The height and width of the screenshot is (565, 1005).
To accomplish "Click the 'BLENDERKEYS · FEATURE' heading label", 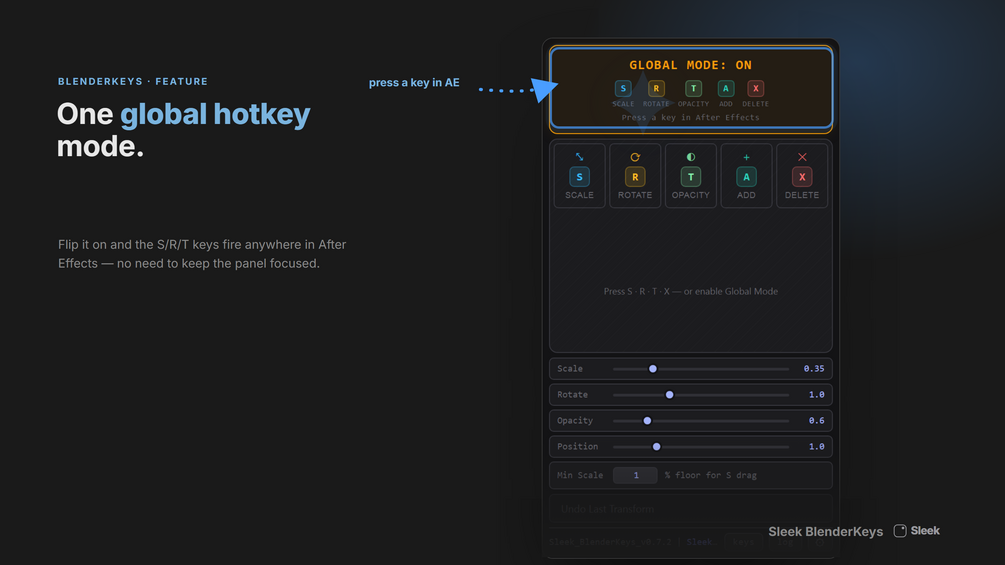I will [133, 81].
